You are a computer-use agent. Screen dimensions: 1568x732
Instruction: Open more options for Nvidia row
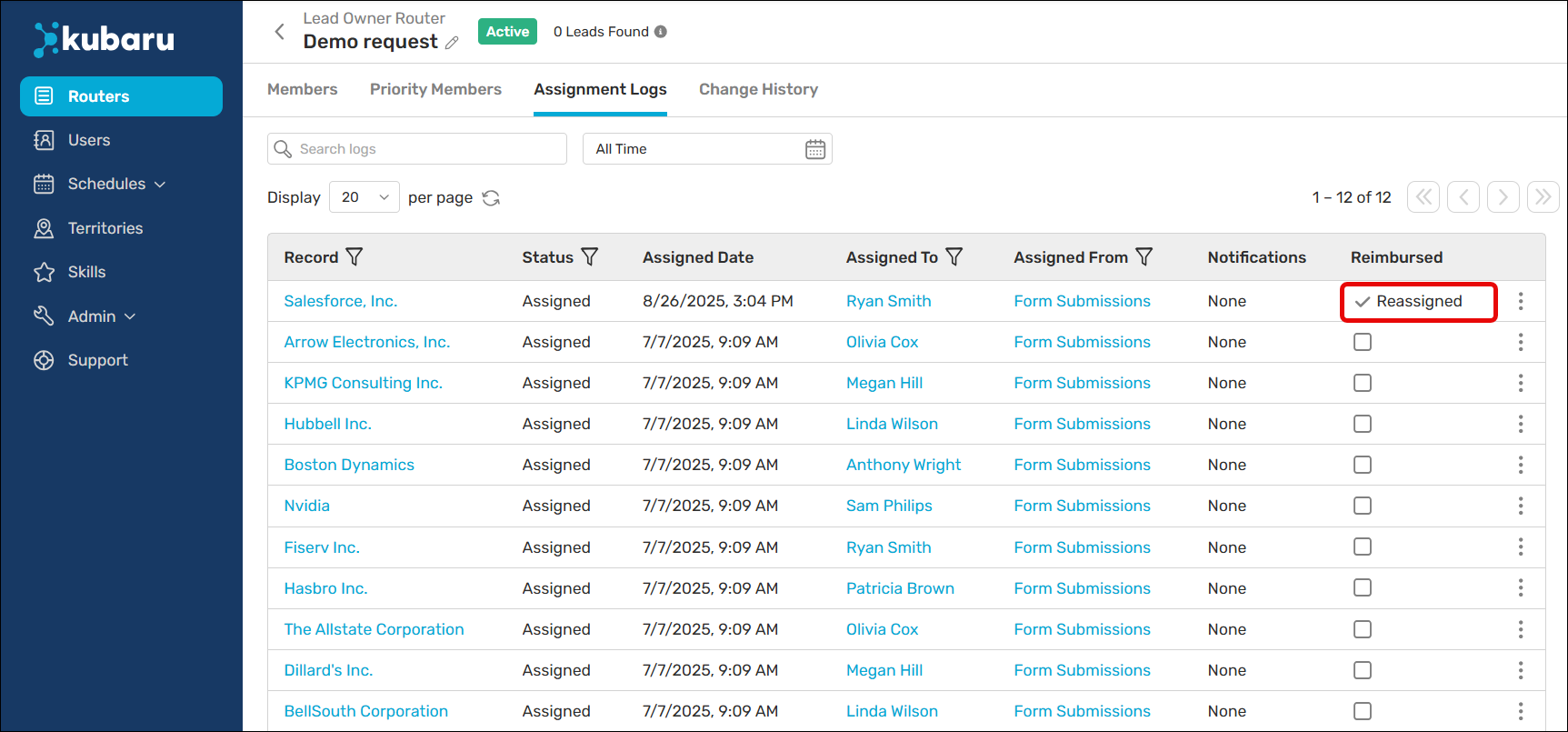[x=1521, y=506]
